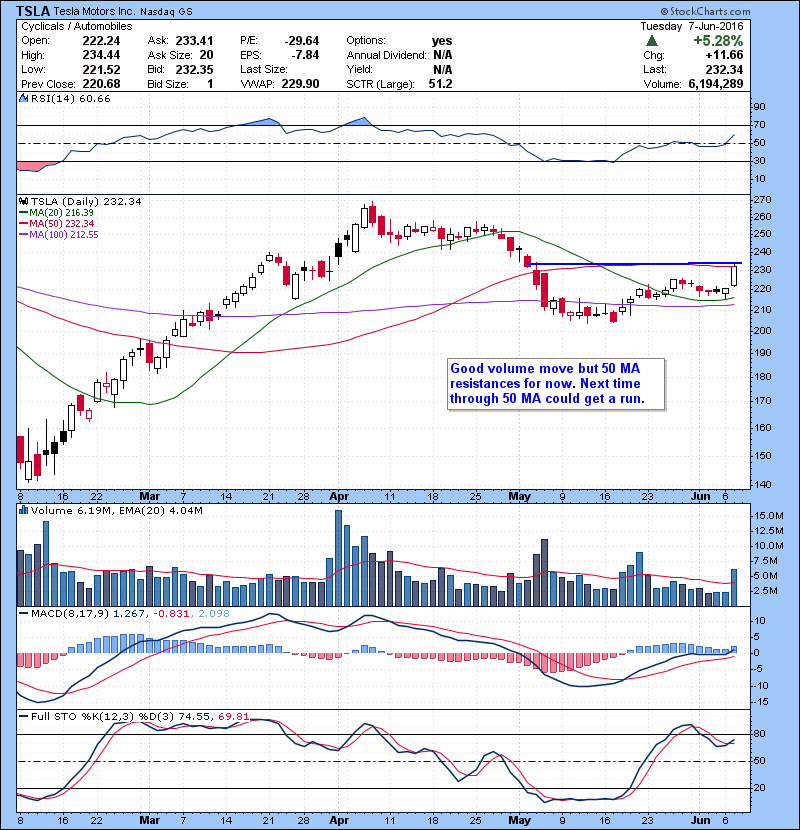Click the Volume panel bar icon

[23, 510]
